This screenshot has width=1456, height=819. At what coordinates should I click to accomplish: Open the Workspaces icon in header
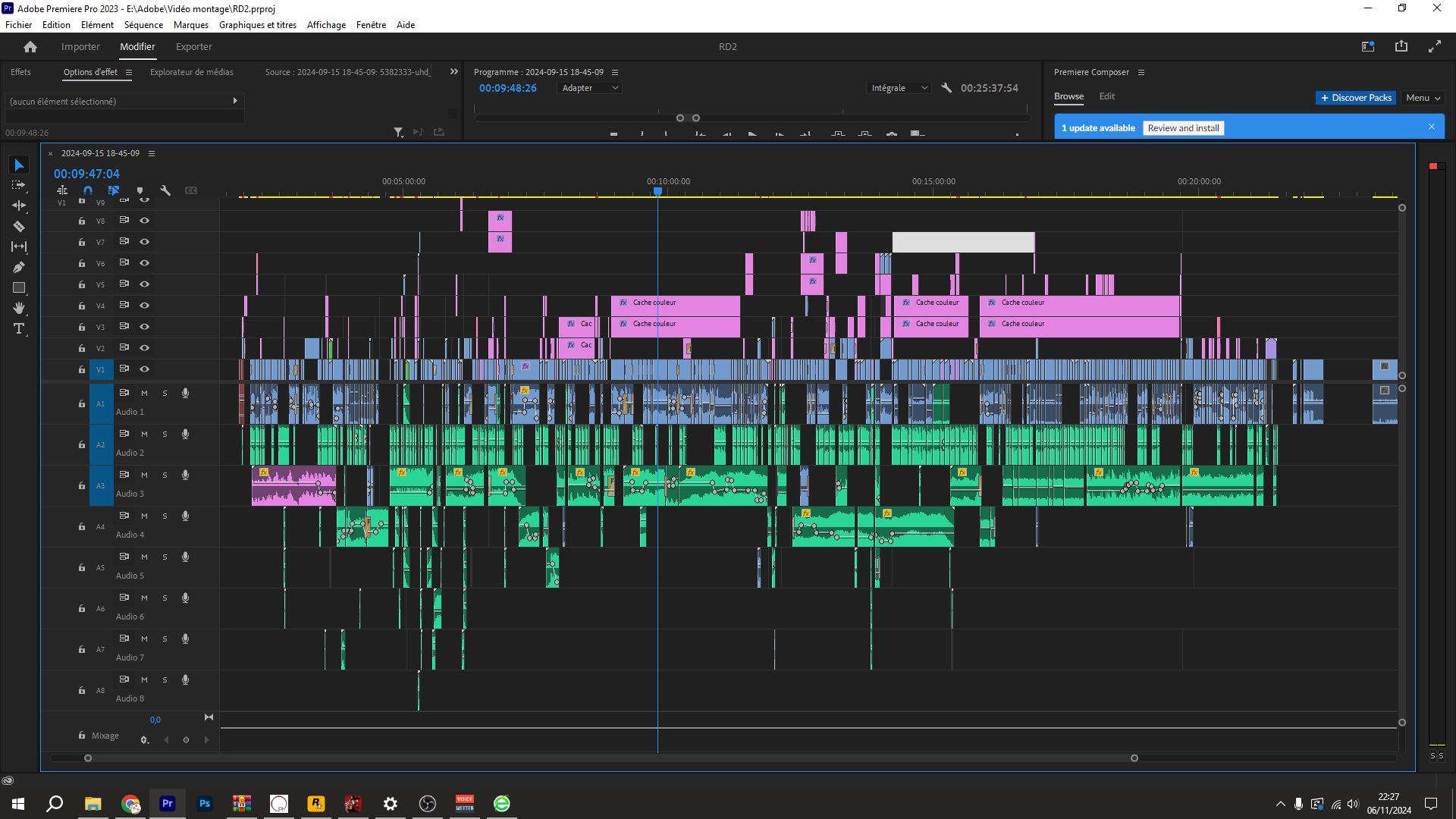[x=1368, y=47]
